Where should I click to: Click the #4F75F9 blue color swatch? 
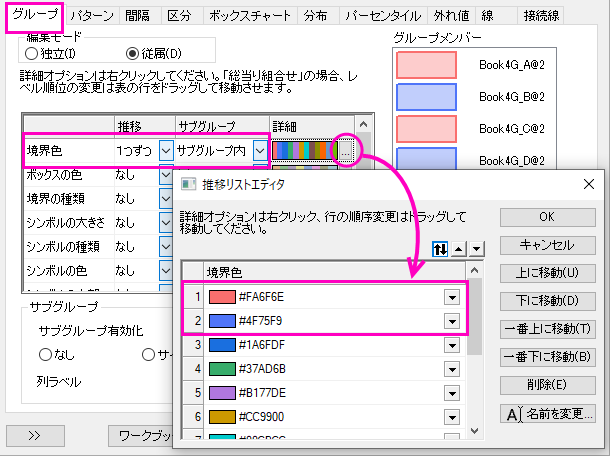(222, 321)
